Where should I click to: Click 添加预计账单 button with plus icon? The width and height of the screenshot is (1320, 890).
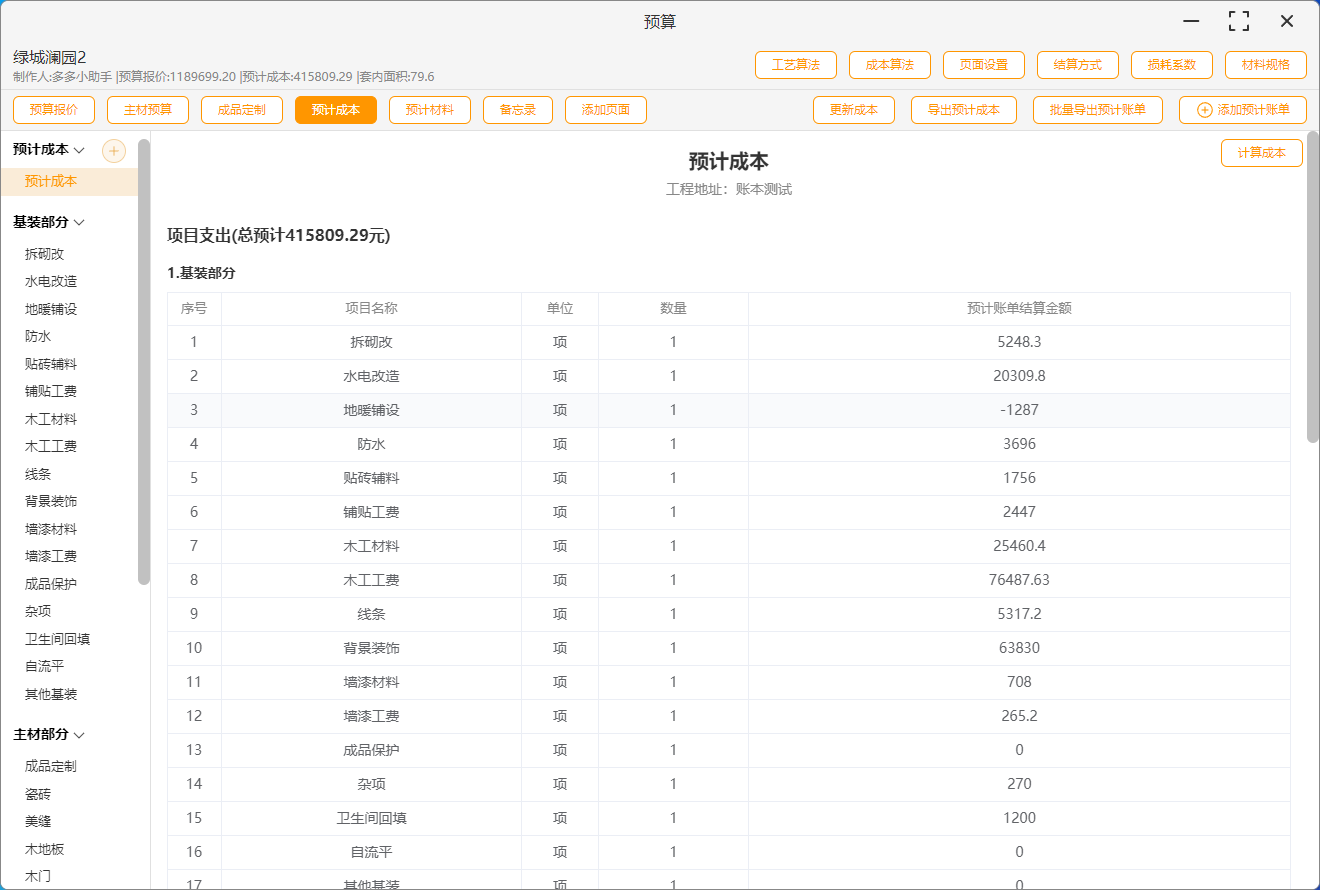coord(1243,110)
